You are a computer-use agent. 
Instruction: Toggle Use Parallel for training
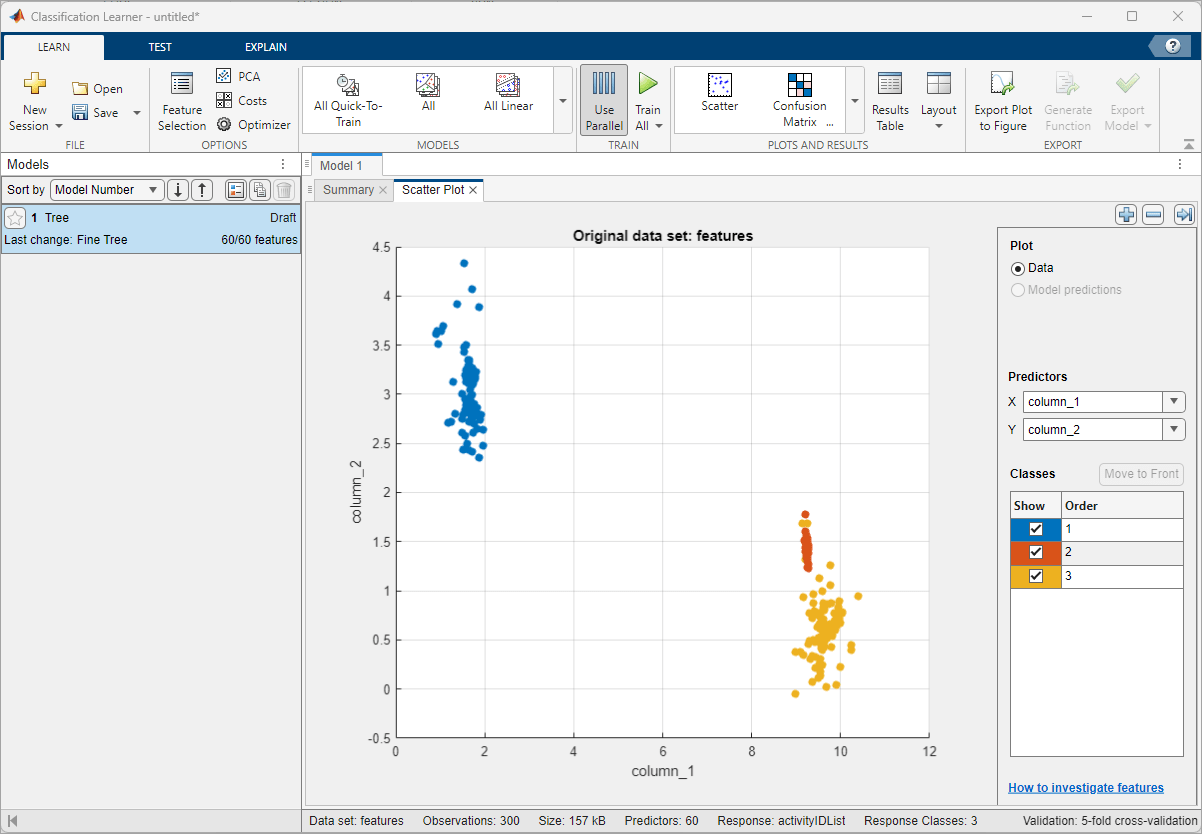pyautogui.click(x=604, y=99)
